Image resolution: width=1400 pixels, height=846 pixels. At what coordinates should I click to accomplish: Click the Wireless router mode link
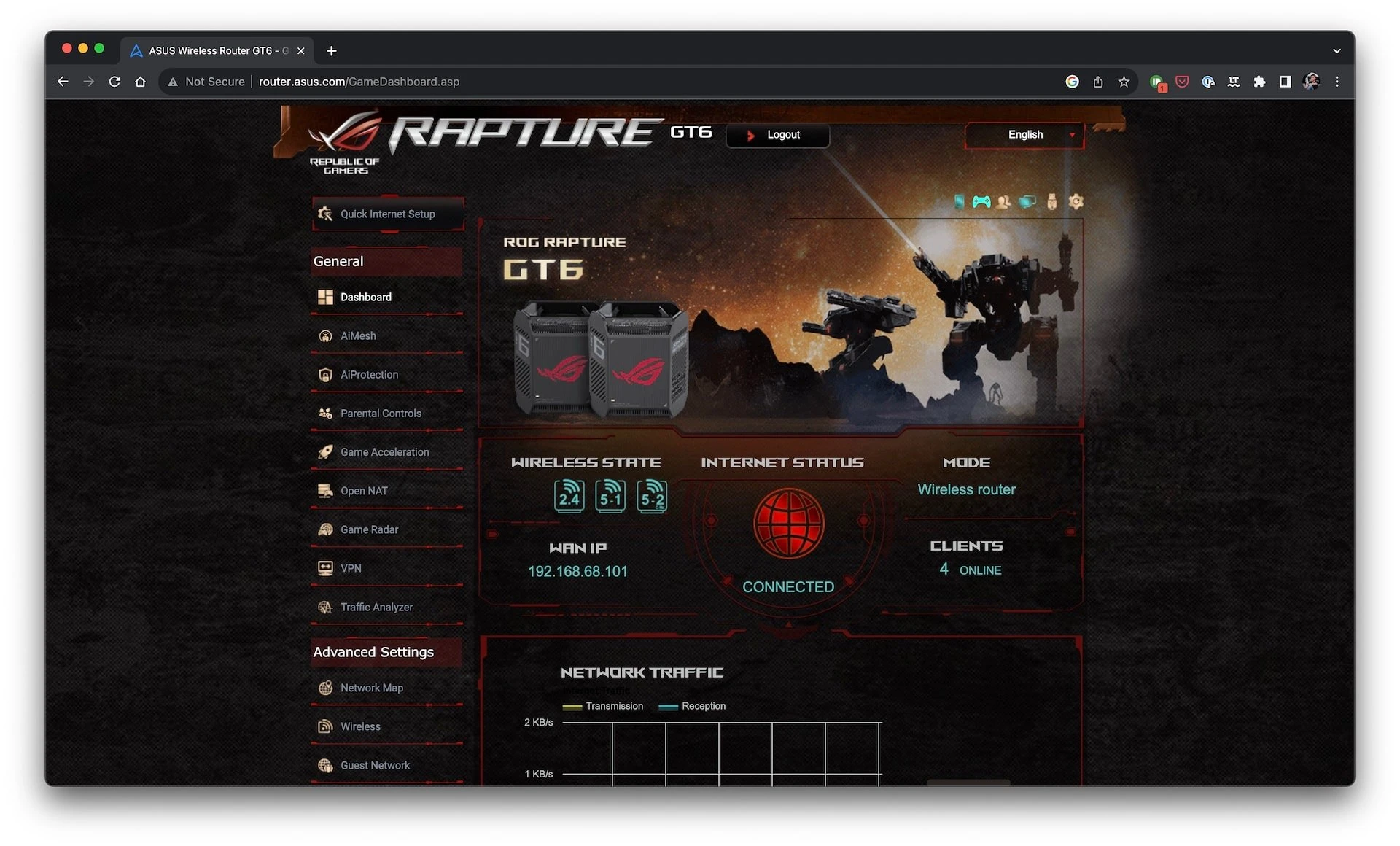click(966, 489)
